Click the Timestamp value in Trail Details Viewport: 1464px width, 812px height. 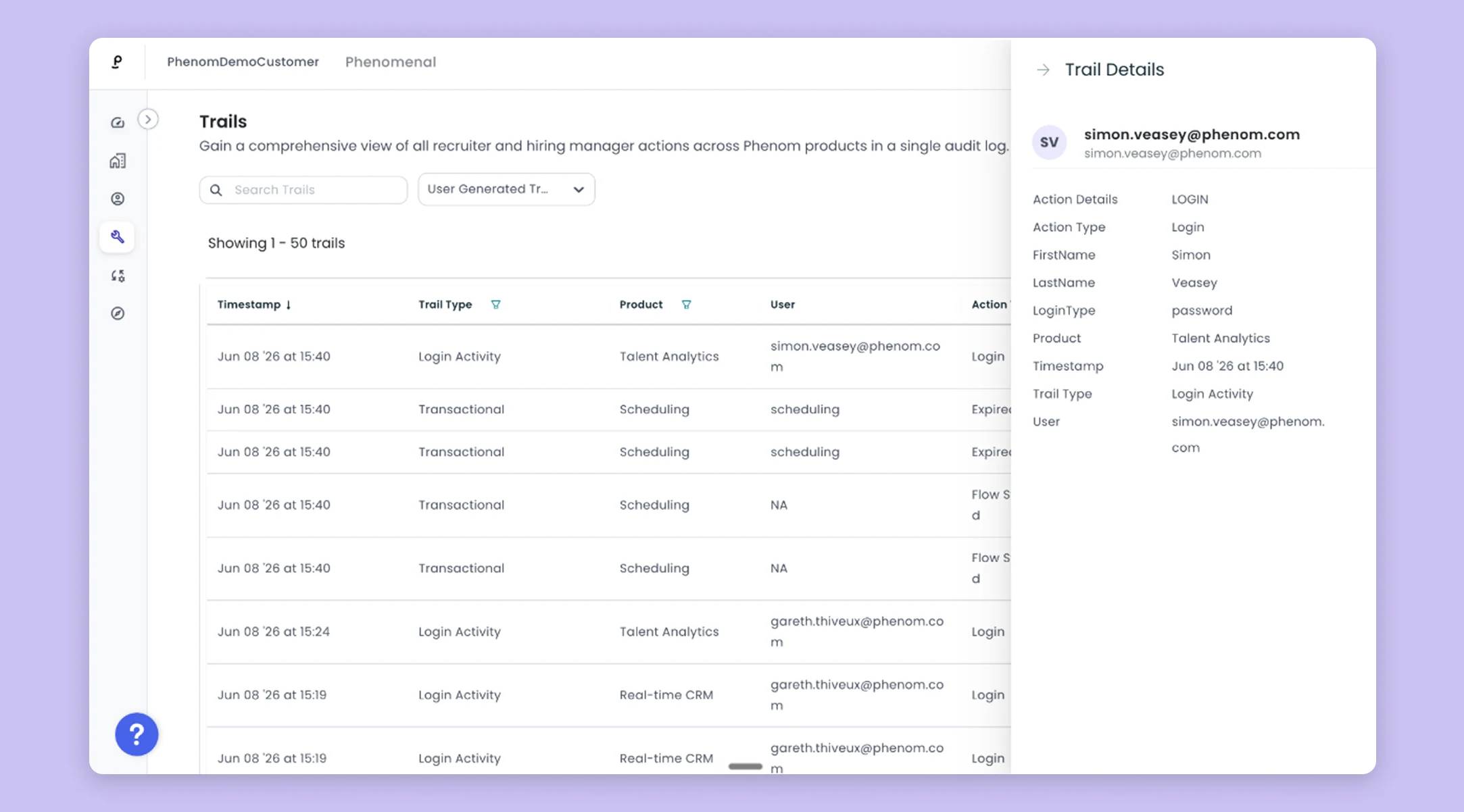pos(1227,366)
